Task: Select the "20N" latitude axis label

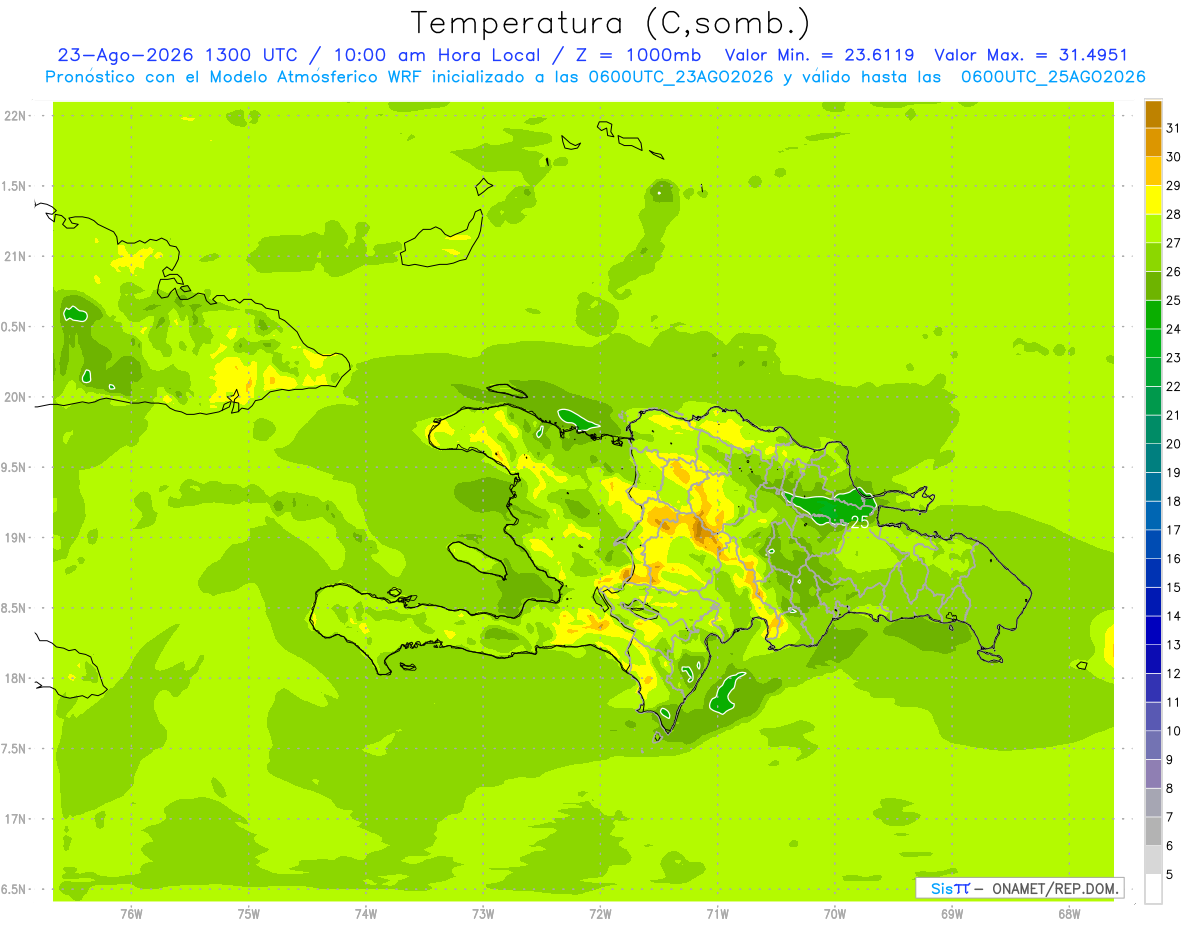Action: pyautogui.click(x=15, y=397)
